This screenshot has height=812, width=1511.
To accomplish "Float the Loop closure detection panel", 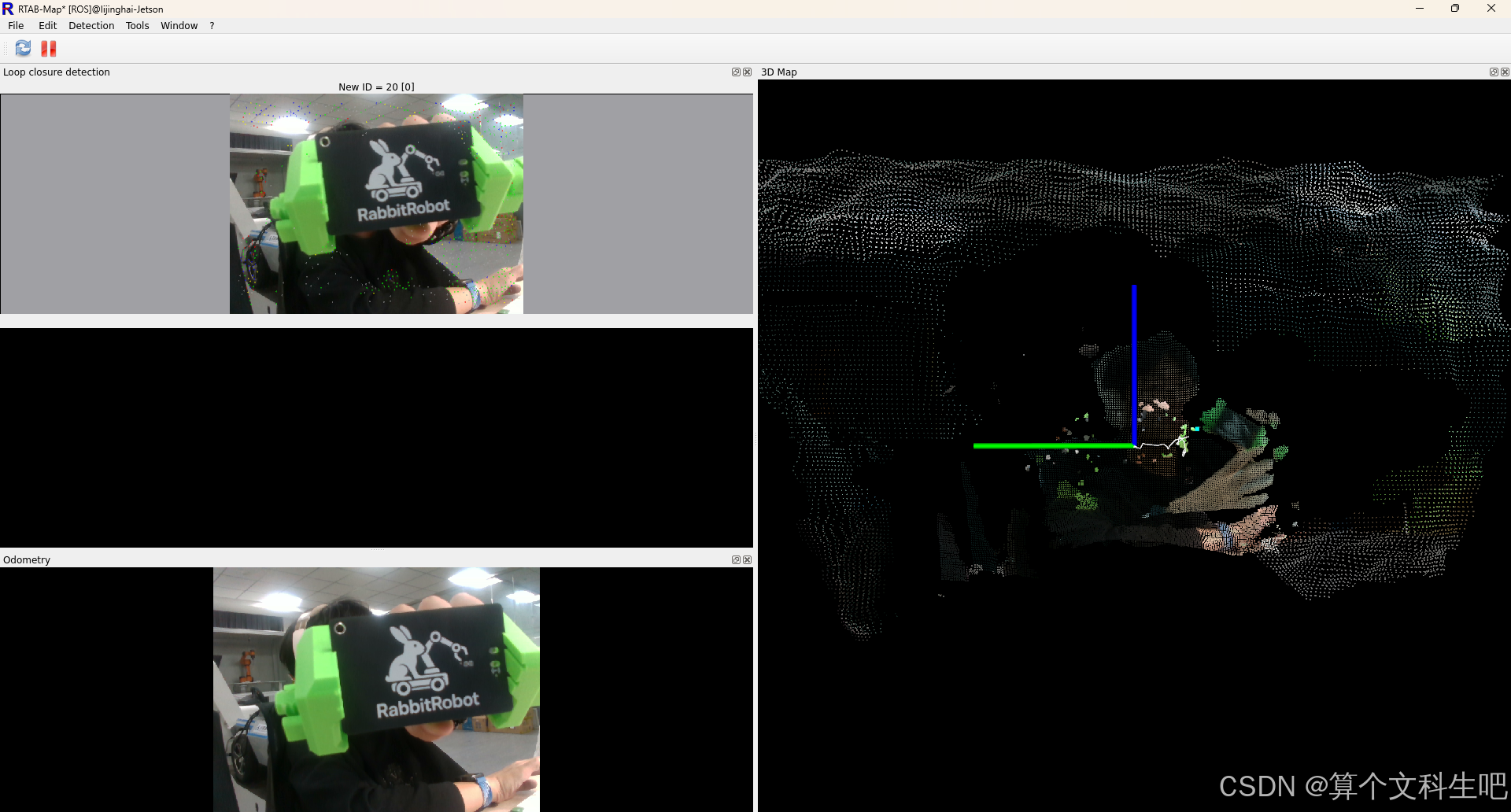I will pyautogui.click(x=736, y=72).
